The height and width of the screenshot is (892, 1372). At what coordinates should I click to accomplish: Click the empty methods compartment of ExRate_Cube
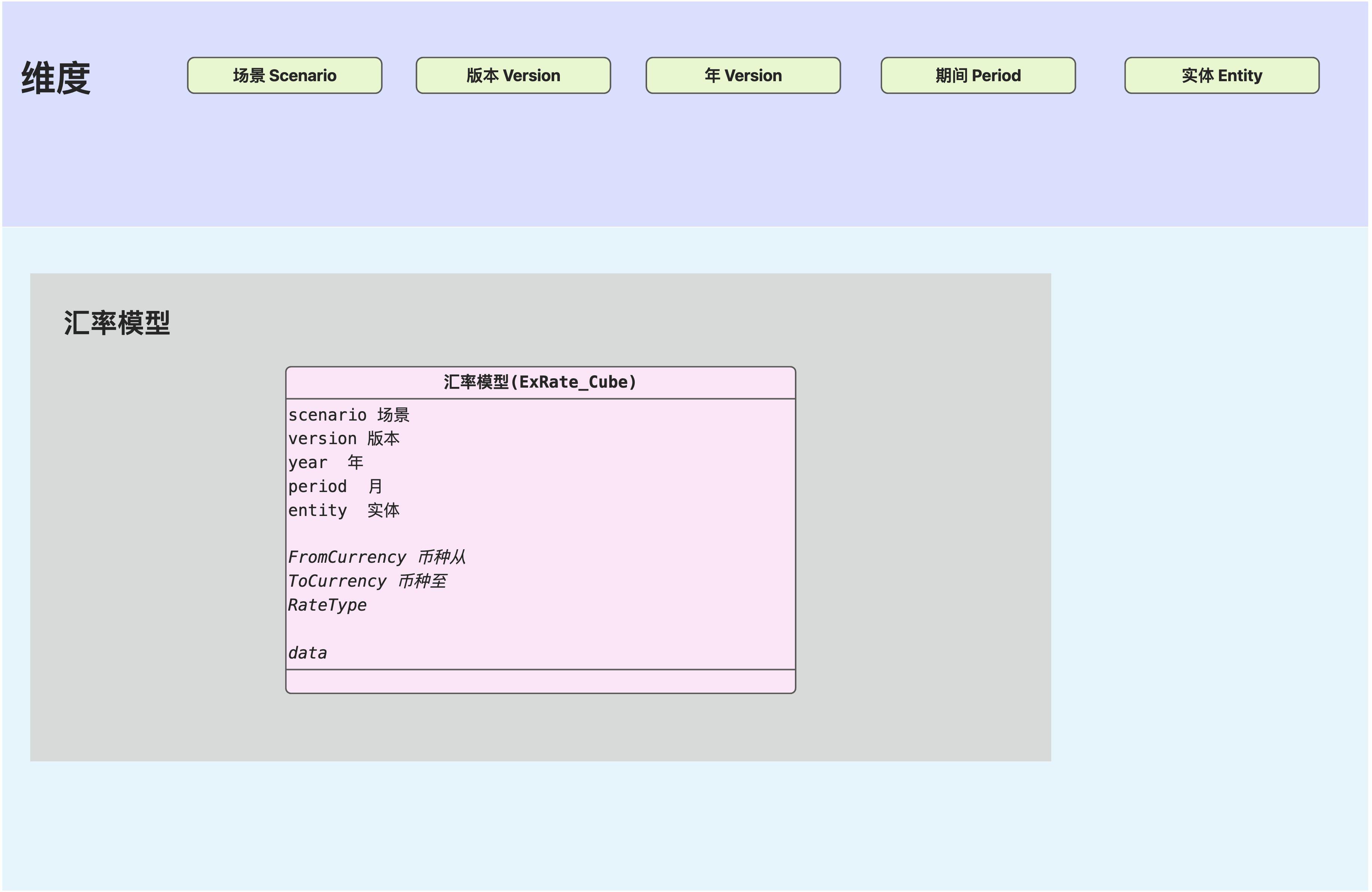click(540, 682)
